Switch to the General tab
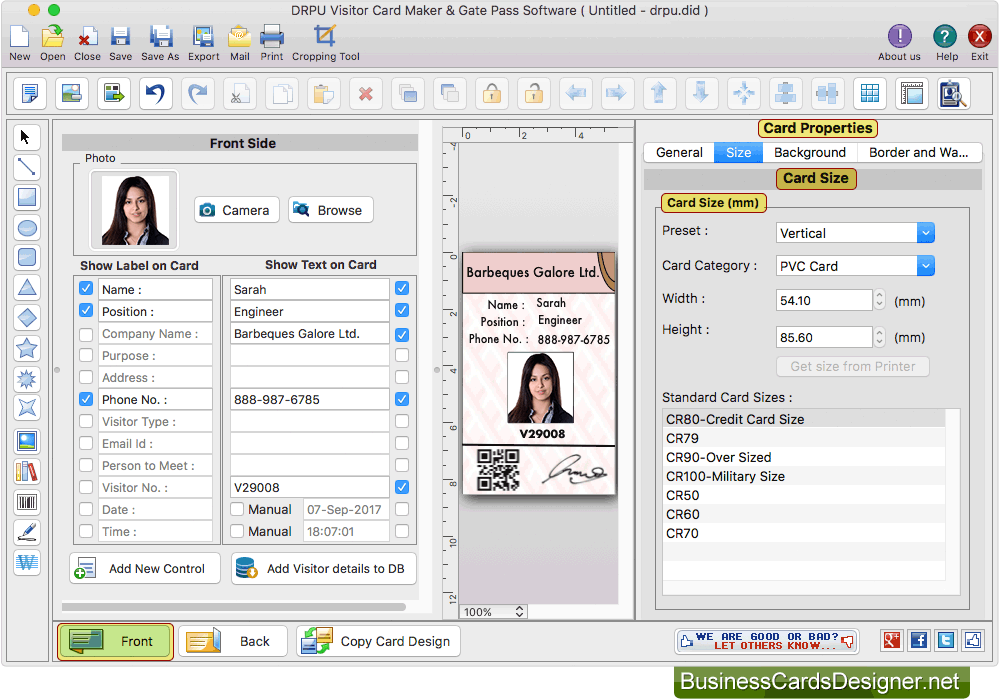 [x=679, y=153]
